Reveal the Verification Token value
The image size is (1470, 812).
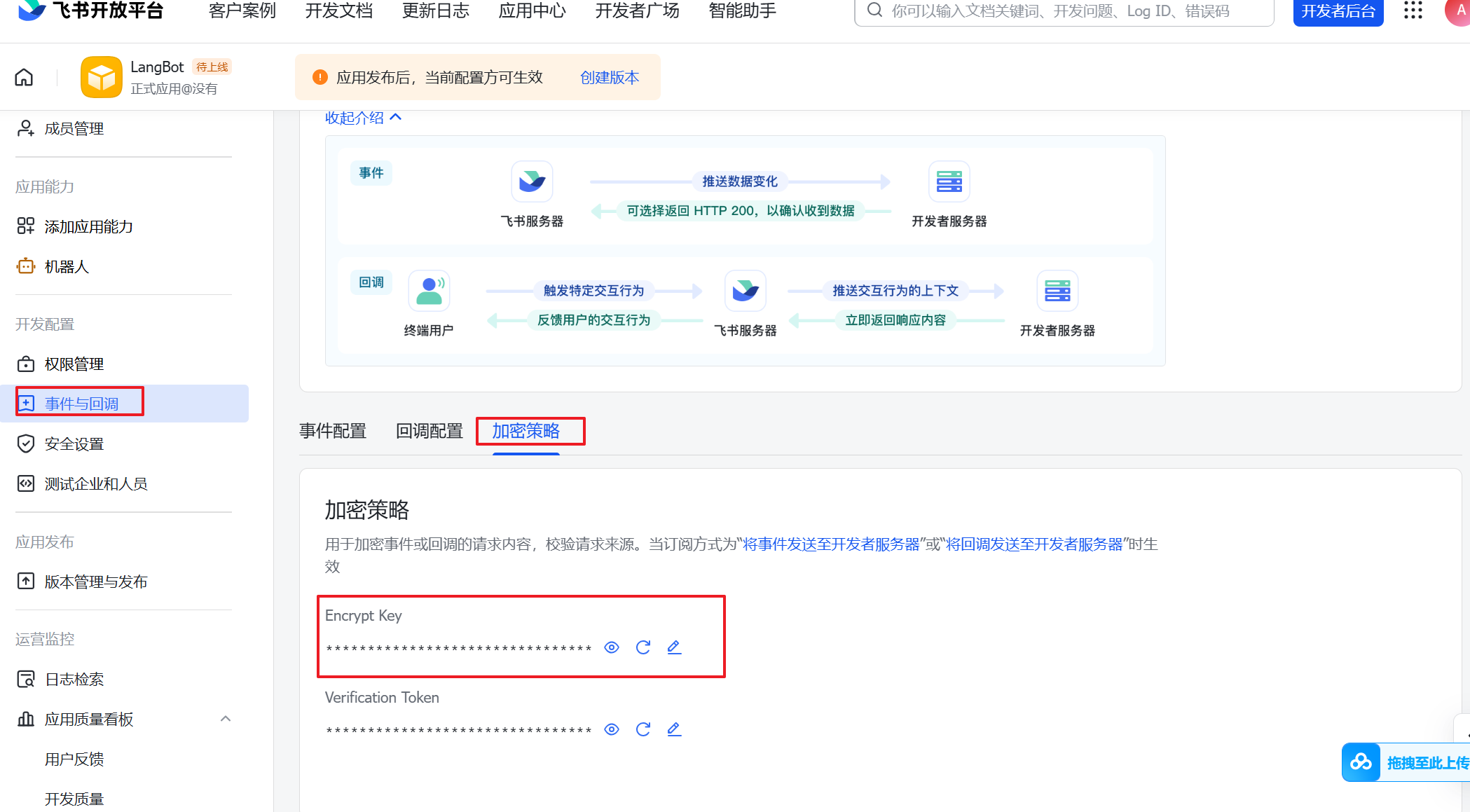coord(612,729)
